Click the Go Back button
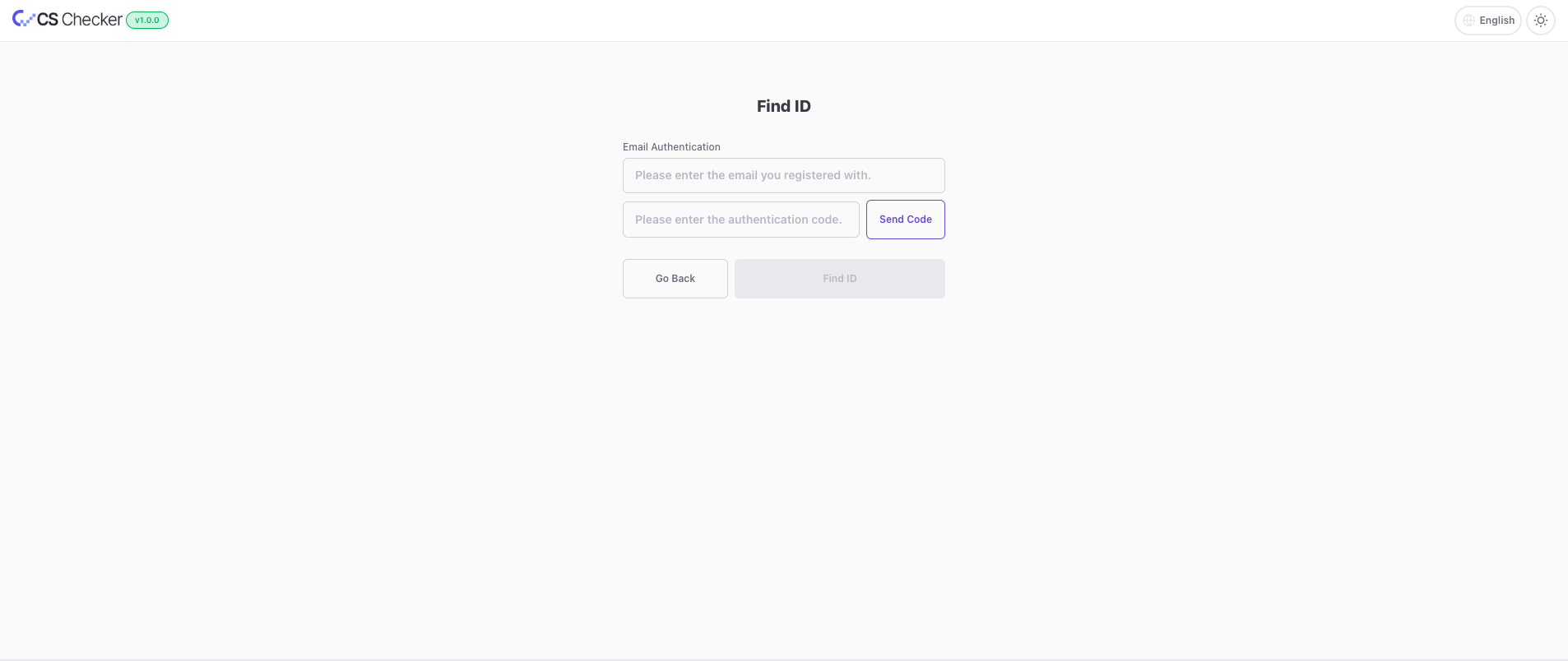The height and width of the screenshot is (661, 1568). pos(675,279)
